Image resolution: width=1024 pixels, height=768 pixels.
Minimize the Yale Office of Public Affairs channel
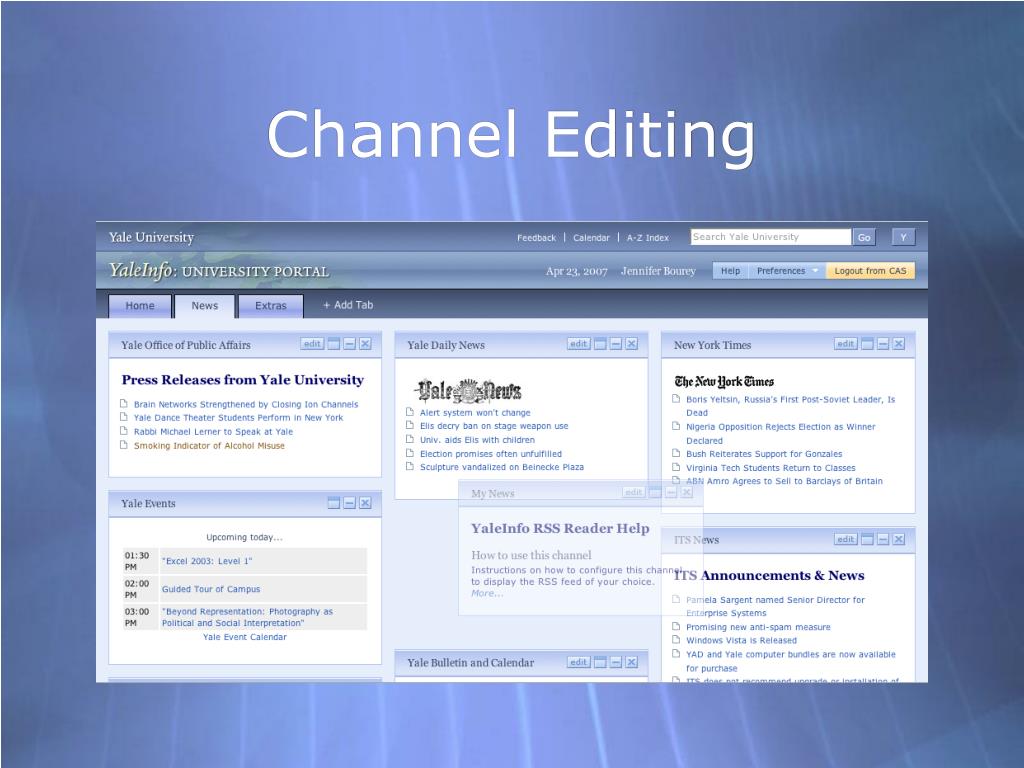(x=349, y=344)
